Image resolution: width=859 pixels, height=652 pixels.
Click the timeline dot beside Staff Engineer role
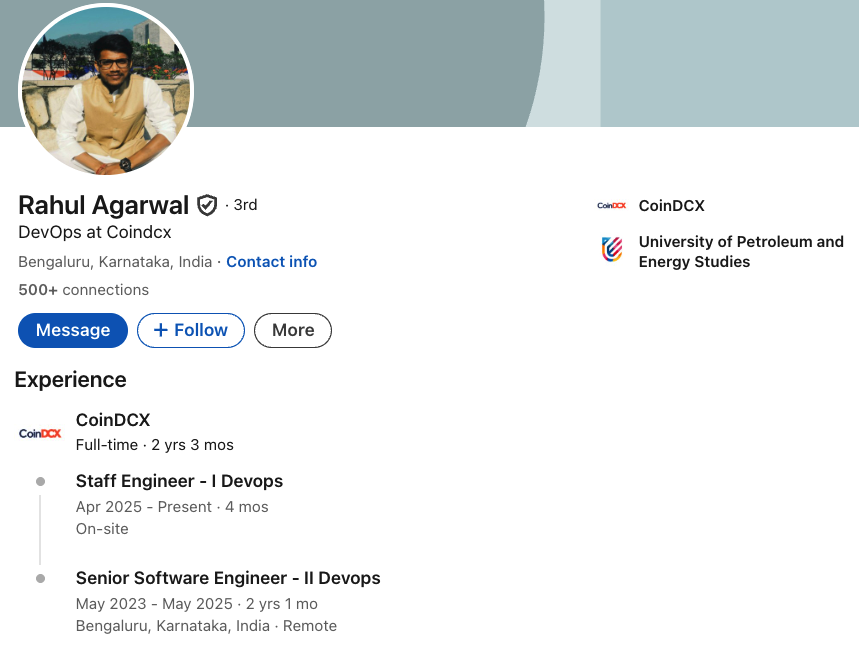pos(40,481)
